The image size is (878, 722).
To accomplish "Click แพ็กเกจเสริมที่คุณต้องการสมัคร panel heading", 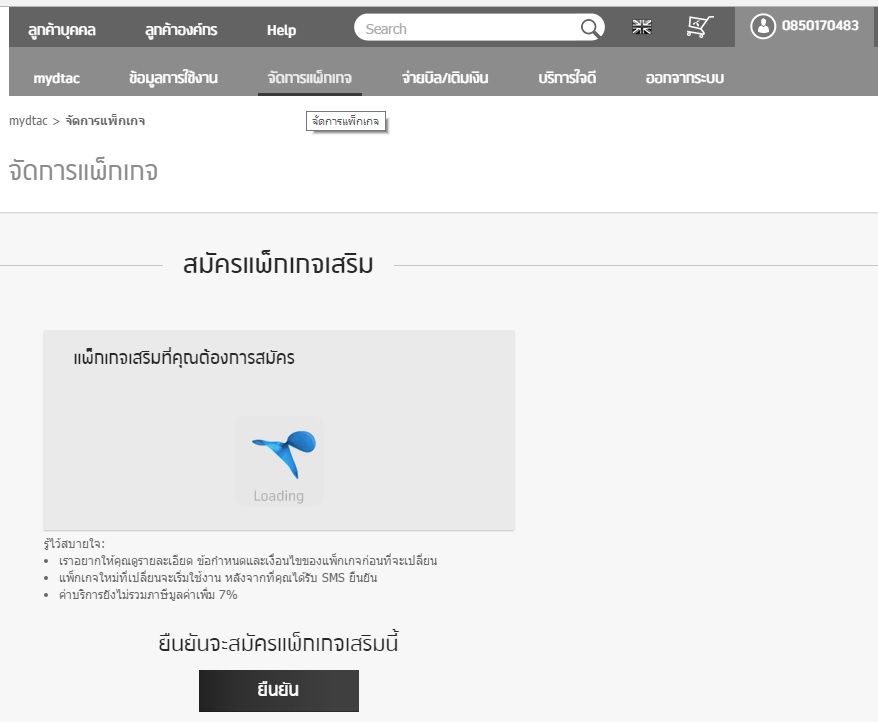I will pyautogui.click(x=184, y=357).
